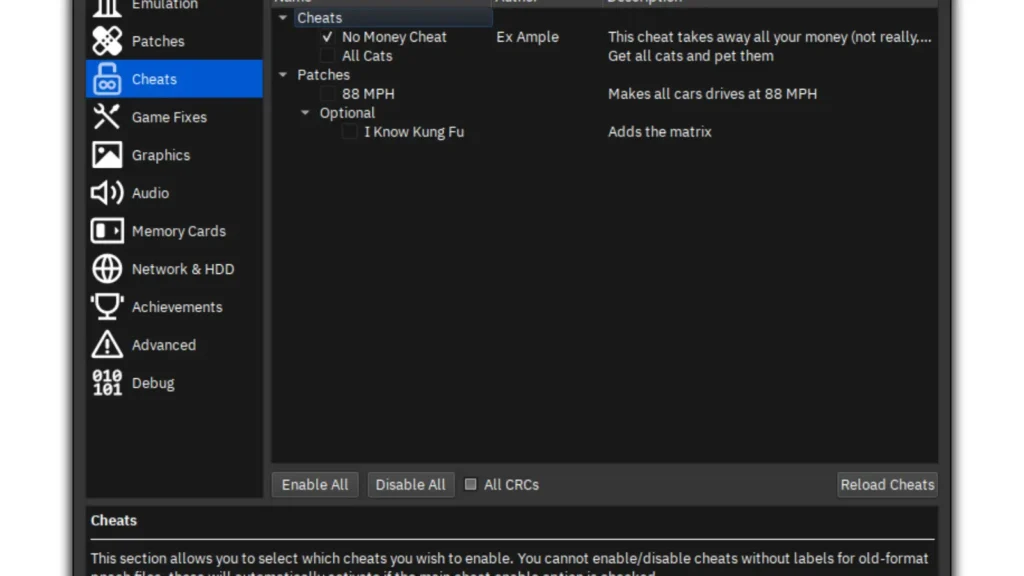
Task: Enable the All Cats cheat checkbox
Action: pos(327,56)
